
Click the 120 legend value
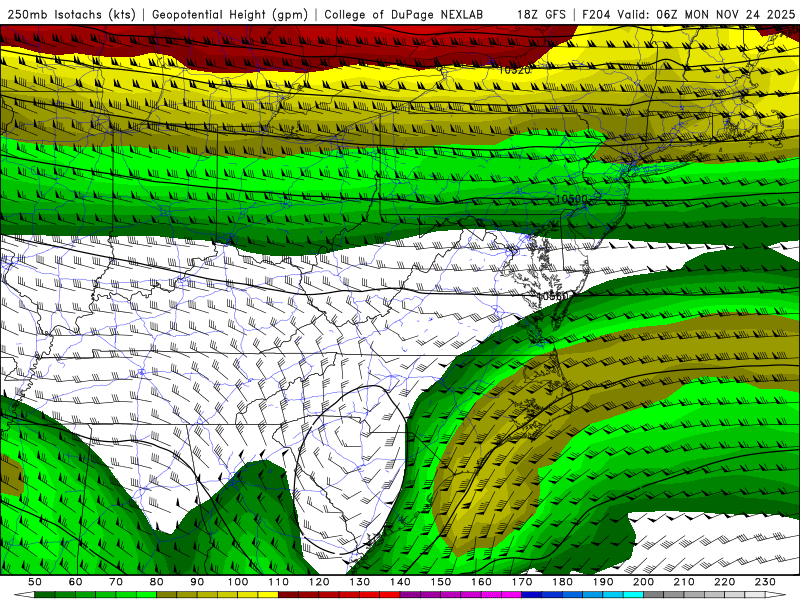pyautogui.click(x=319, y=582)
